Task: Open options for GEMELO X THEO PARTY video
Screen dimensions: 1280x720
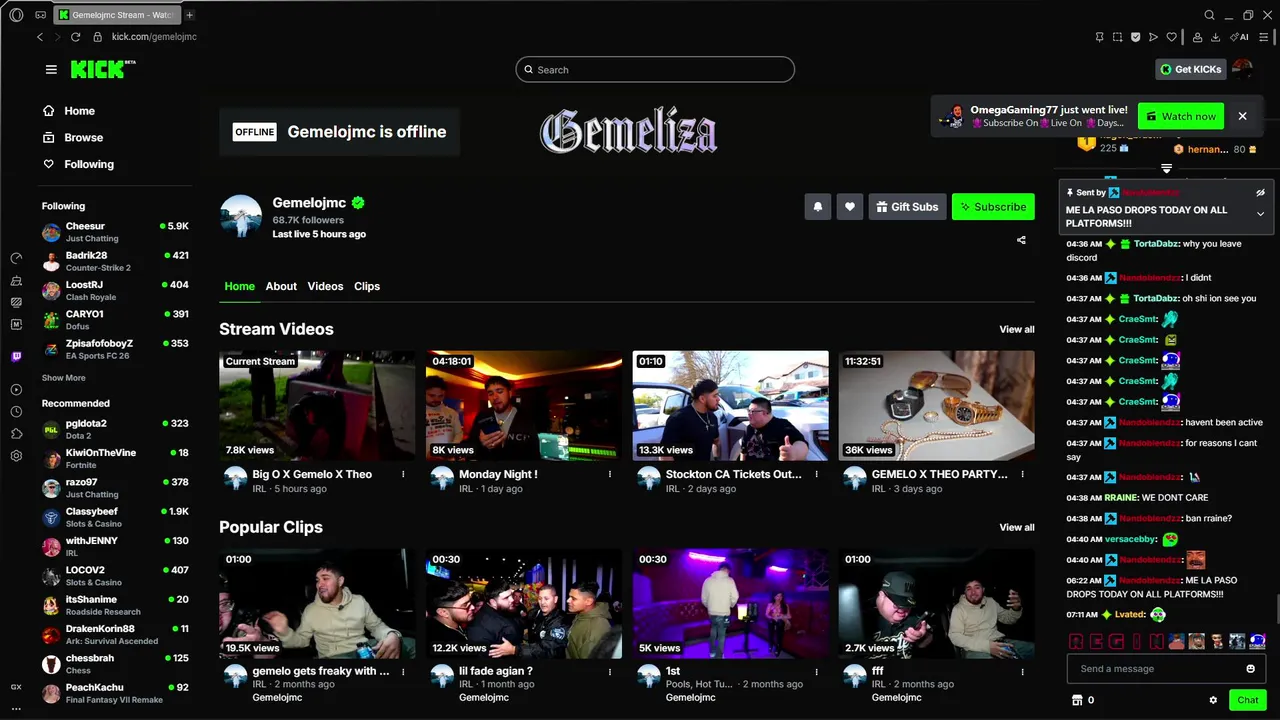Action: point(1022,474)
